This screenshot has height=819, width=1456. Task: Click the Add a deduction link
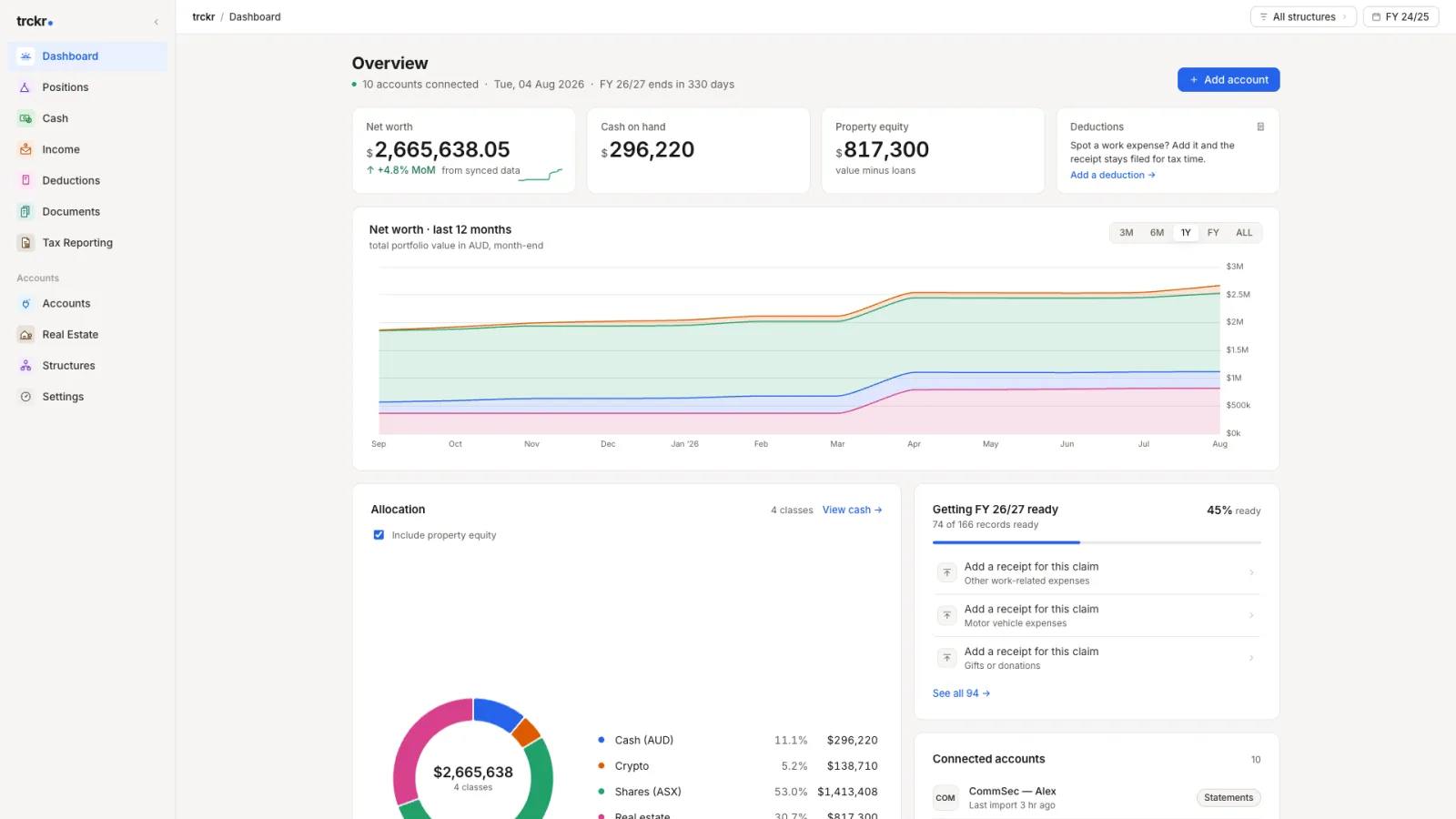click(1113, 176)
